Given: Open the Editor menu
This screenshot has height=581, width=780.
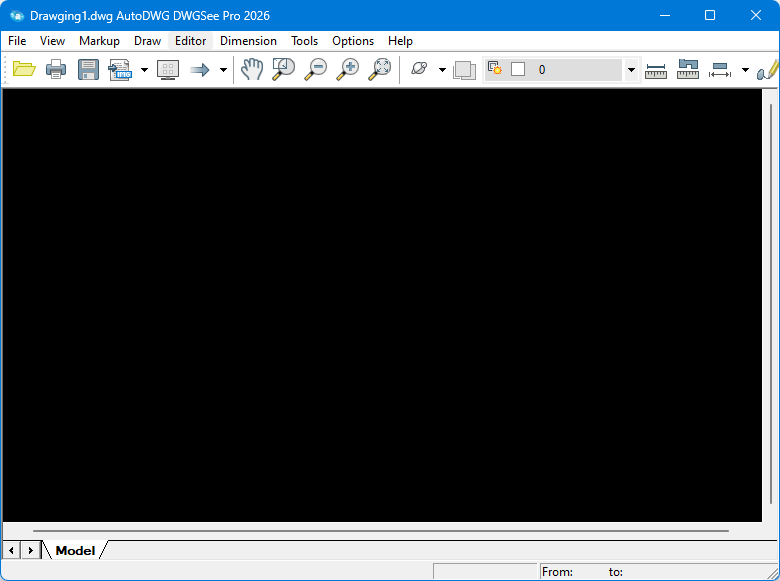Looking at the screenshot, I should (x=191, y=41).
